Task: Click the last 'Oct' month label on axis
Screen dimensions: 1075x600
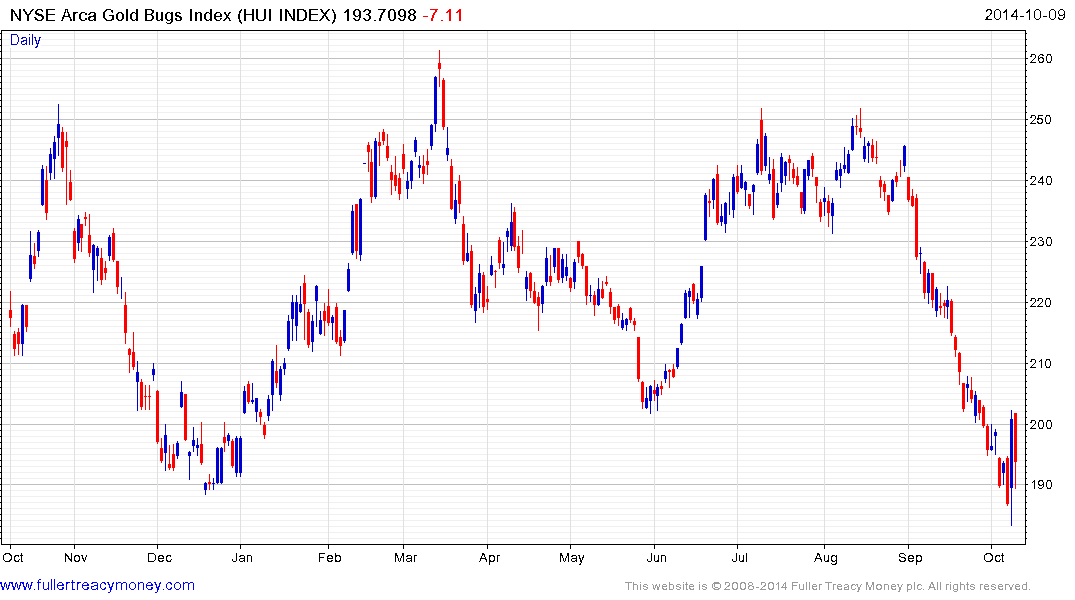Action: [x=994, y=557]
